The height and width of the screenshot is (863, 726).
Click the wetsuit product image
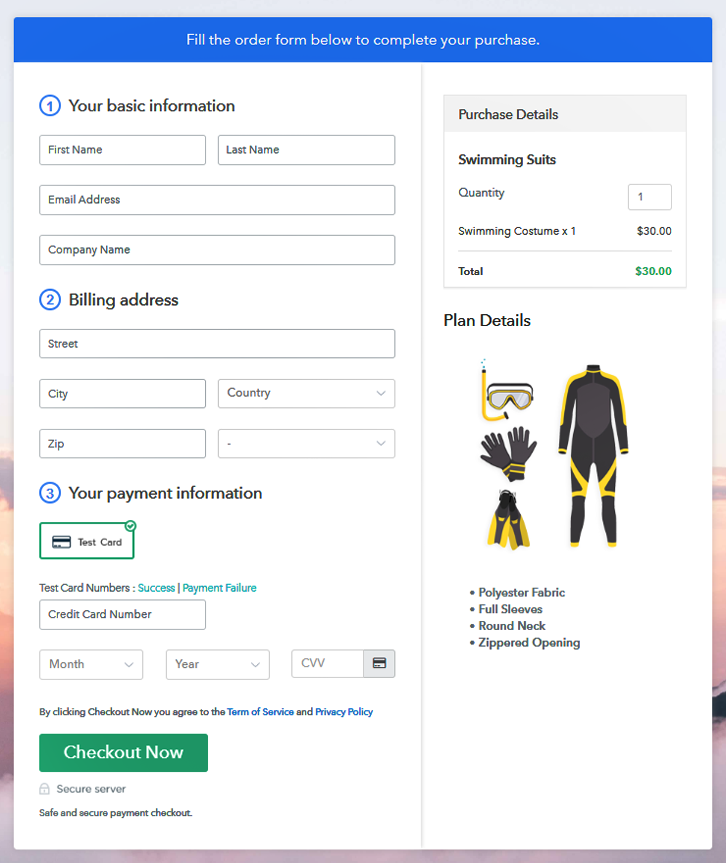pos(593,455)
